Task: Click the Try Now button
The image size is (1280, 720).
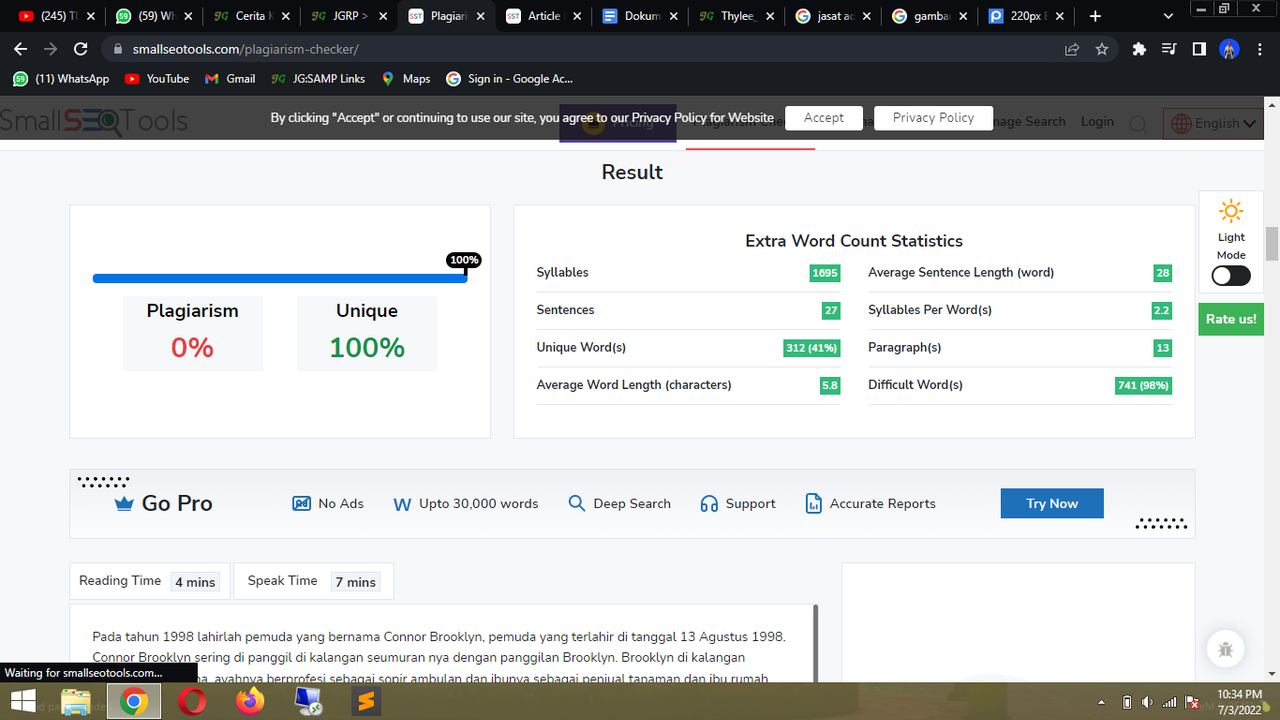Action: point(1052,503)
